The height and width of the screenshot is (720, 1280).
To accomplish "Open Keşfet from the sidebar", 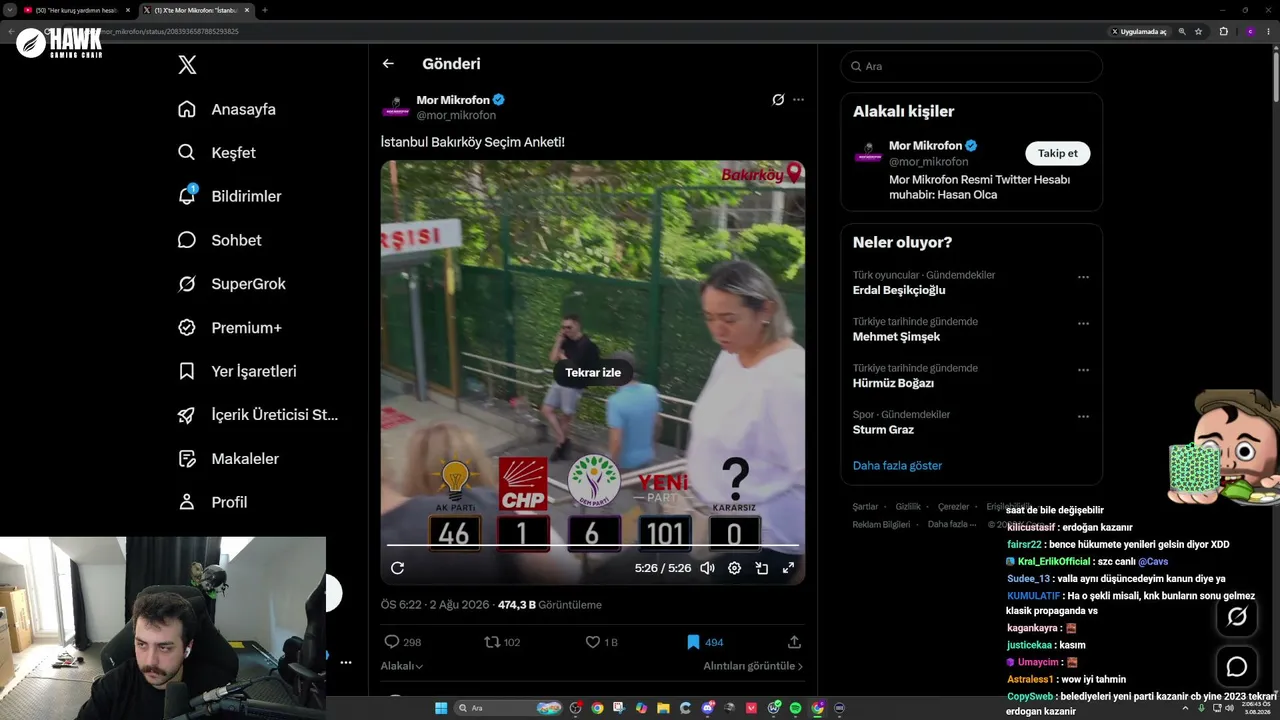I will pos(217,153).
